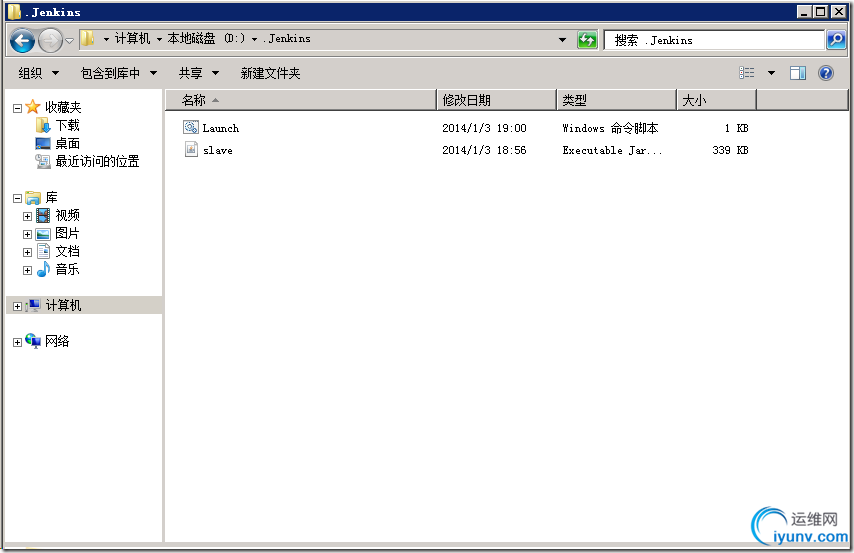Open the address bar previous locations dropdown
Image resolution: width=854 pixels, height=553 pixels.
pos(562,40)
